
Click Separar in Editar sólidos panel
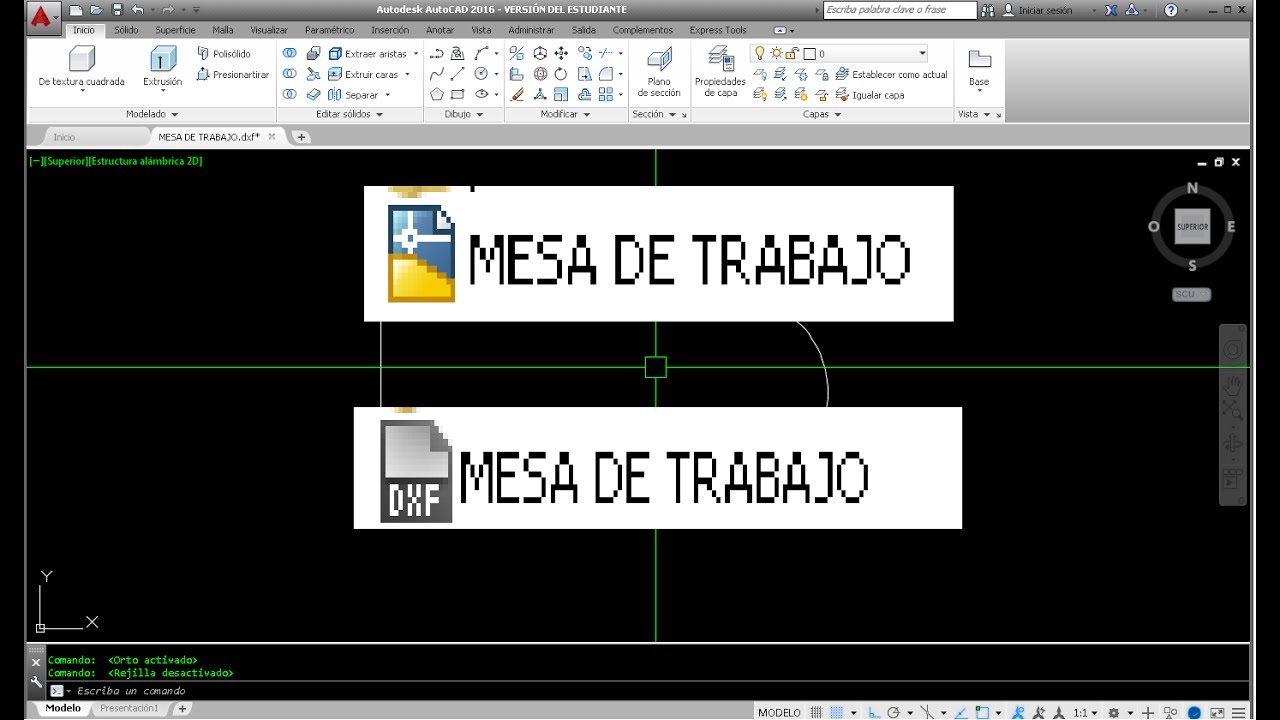(354, 95)
